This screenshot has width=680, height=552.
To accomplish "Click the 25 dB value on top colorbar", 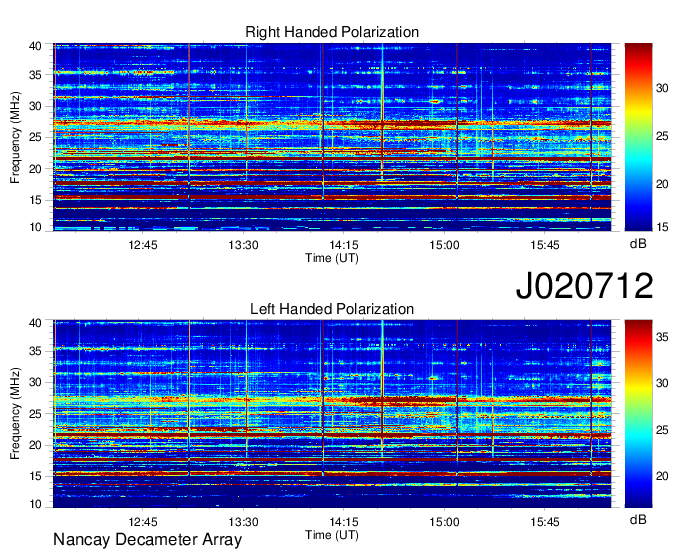I will (662, 137).
